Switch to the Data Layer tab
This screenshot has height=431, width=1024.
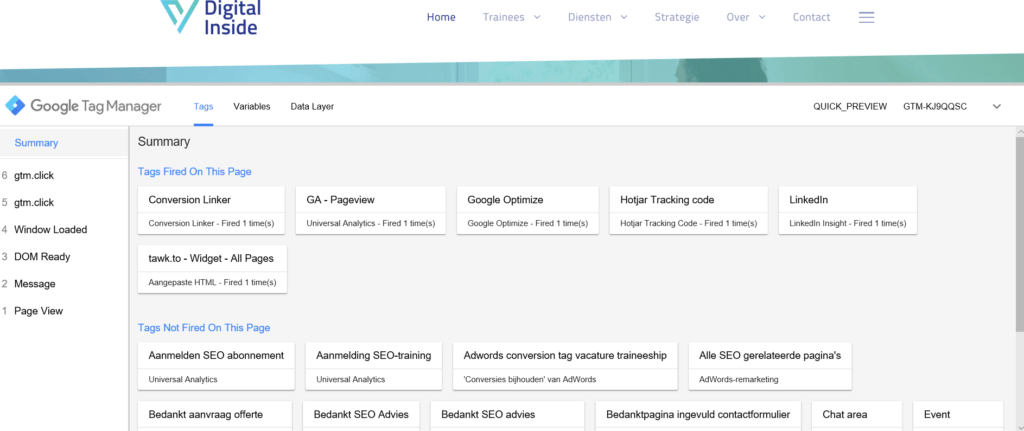click(312, 106)
